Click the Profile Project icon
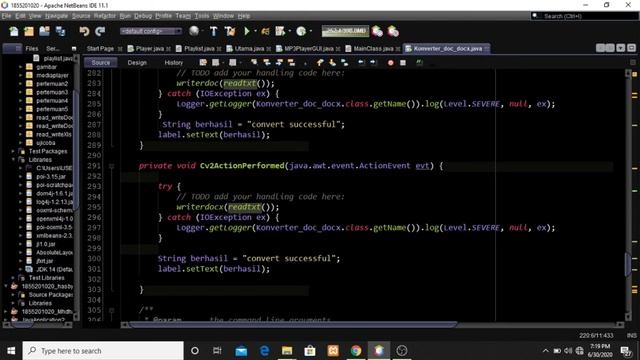 tap(301, 31)
